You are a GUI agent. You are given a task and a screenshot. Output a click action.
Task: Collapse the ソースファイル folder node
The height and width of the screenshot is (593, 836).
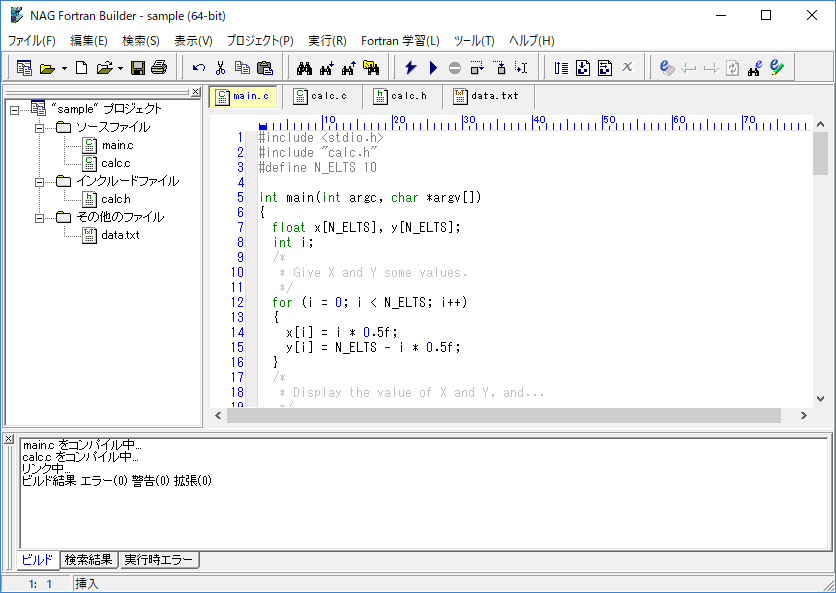pos(40,127)
